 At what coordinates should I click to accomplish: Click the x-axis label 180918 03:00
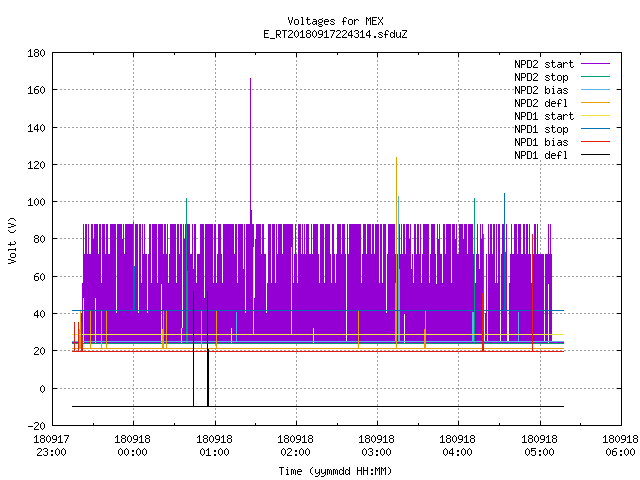point(376,446)
